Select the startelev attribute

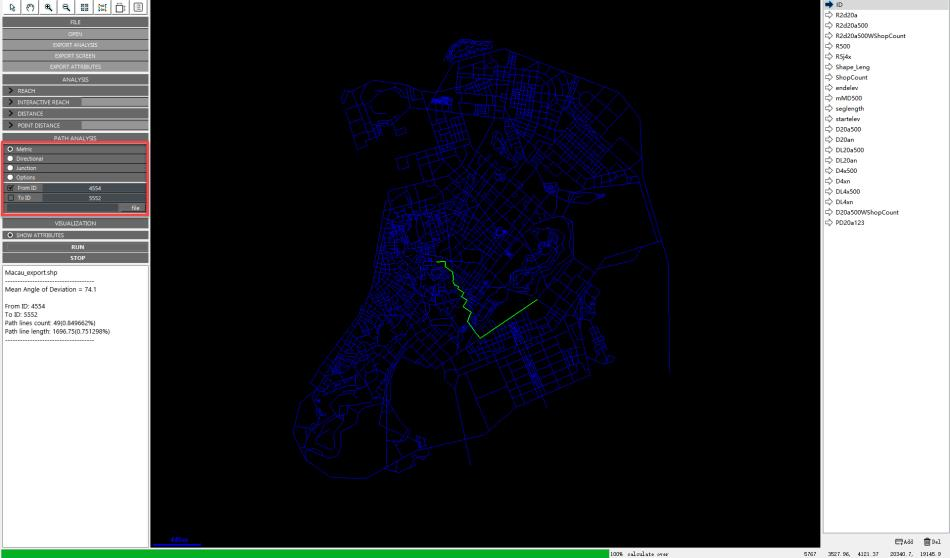click(848, 119)
